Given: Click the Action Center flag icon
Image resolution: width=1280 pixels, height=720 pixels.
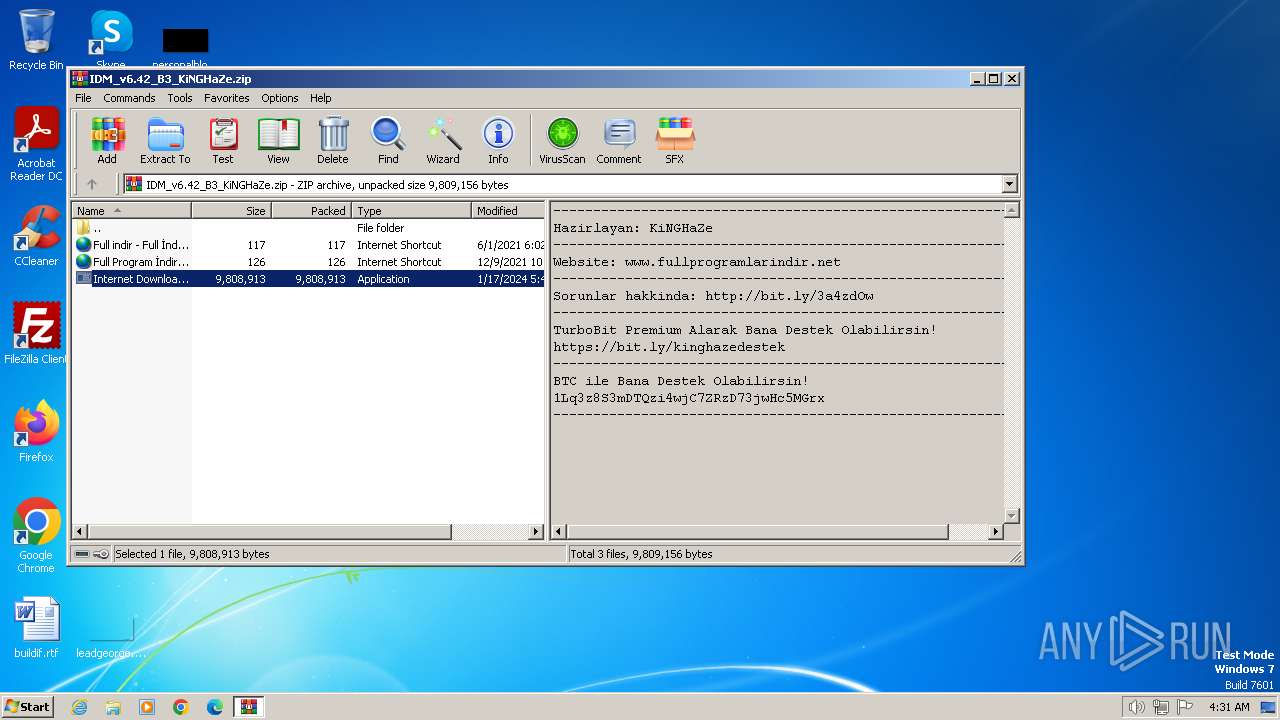Looking at the screenshot, I should [x=1185, y=707].
